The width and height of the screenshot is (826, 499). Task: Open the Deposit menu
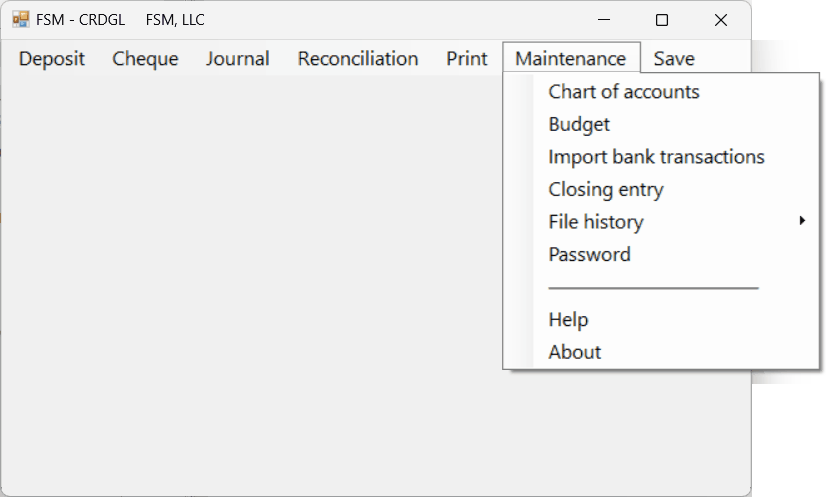click(52, 58)
